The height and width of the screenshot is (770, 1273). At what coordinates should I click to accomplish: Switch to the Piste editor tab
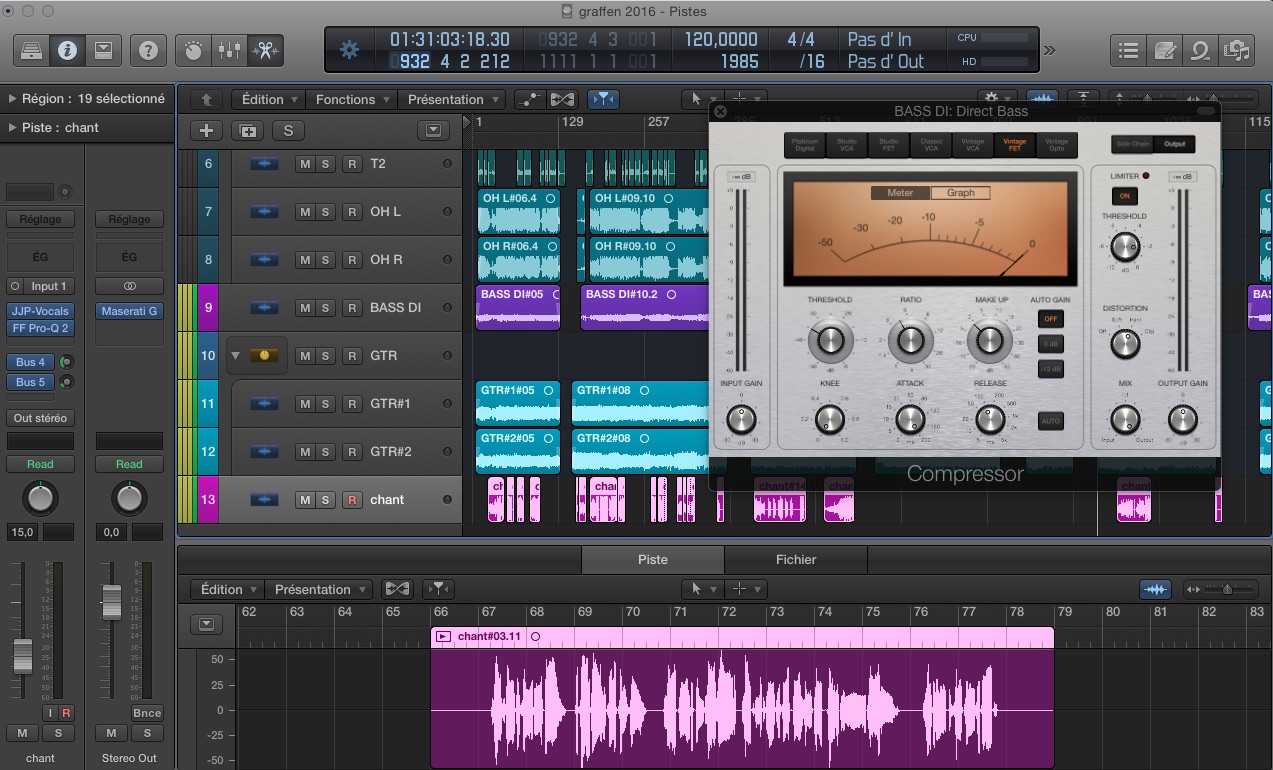[x=652, y=559]
